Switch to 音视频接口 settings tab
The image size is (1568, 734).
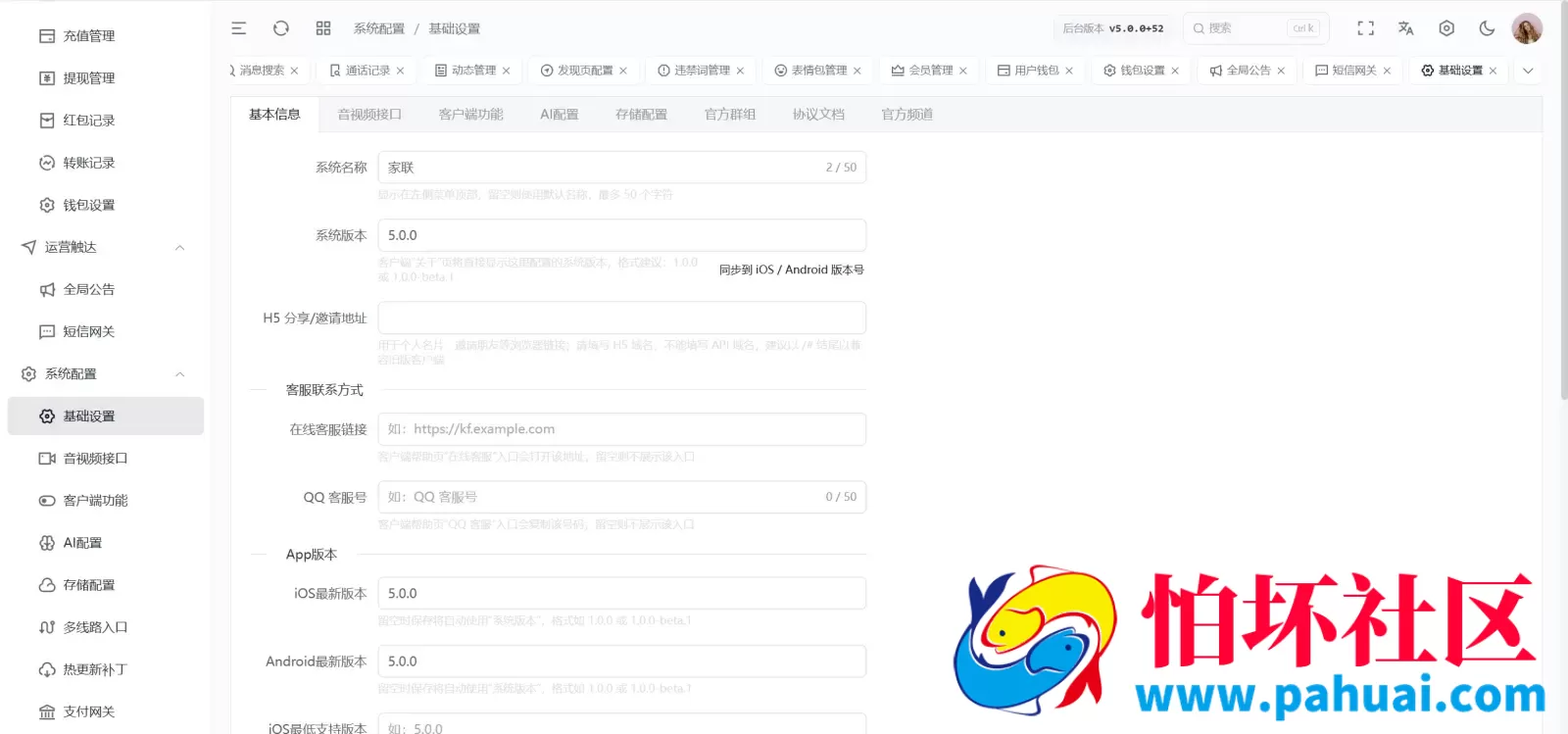click(x=369, y=115)
